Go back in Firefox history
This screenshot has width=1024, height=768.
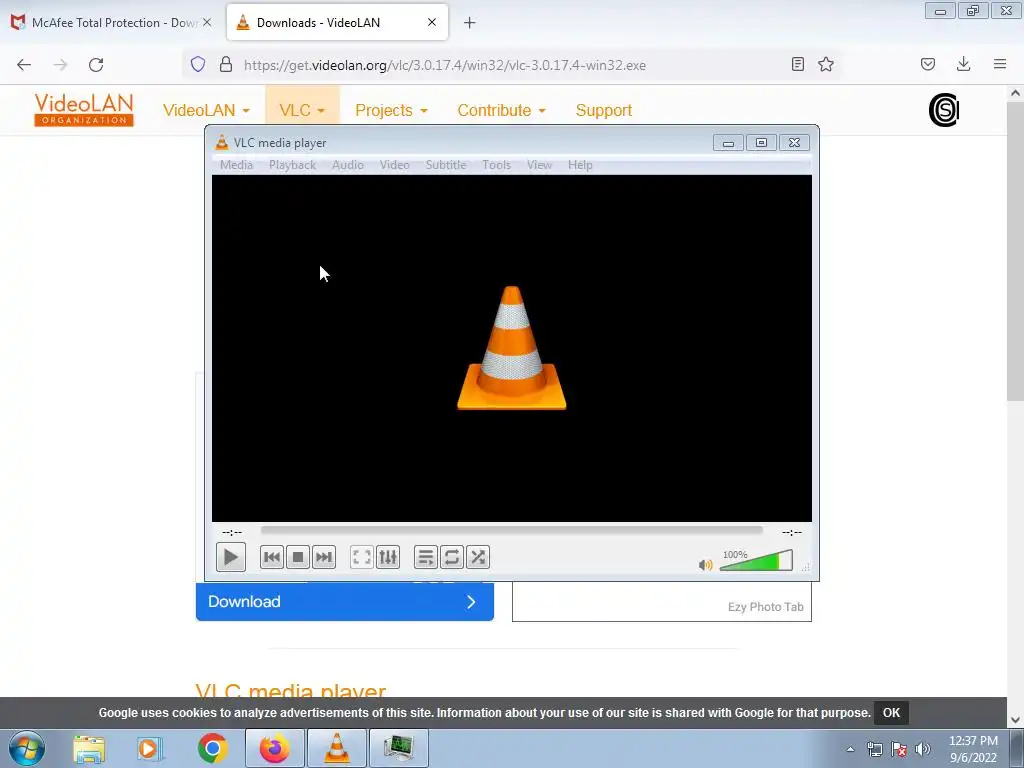coord(24,65)
